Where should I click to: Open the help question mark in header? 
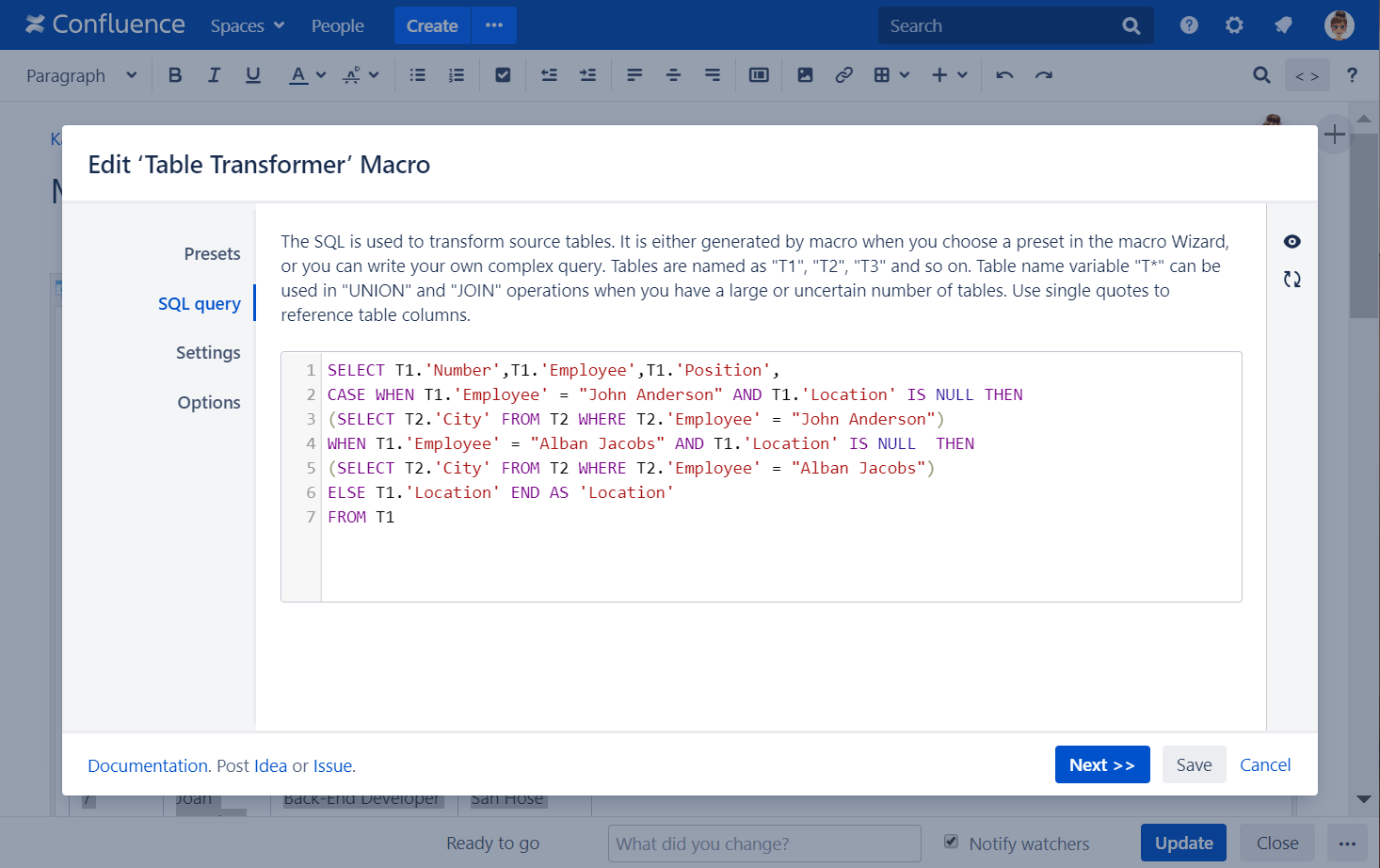tap(1189, 25)
